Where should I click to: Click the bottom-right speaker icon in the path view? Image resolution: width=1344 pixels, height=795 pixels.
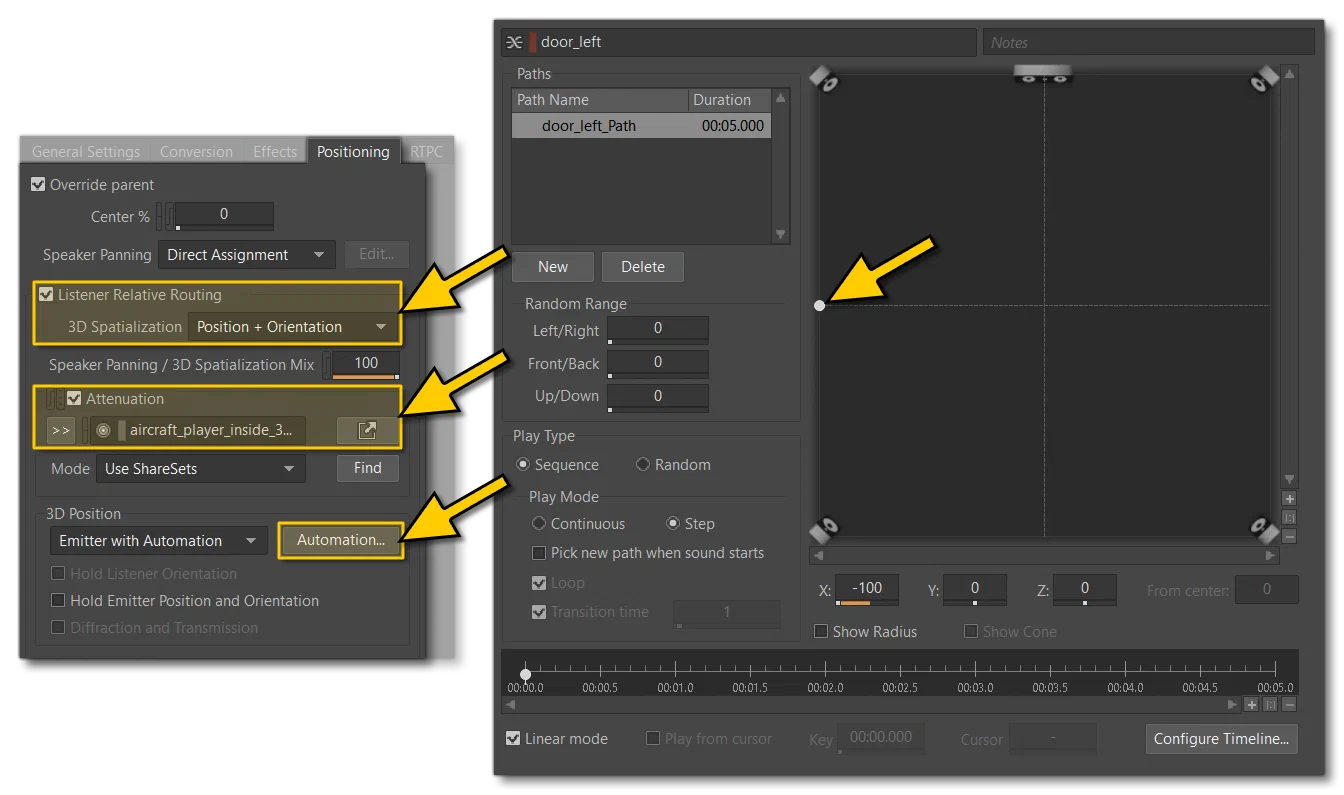(1264, 527)
